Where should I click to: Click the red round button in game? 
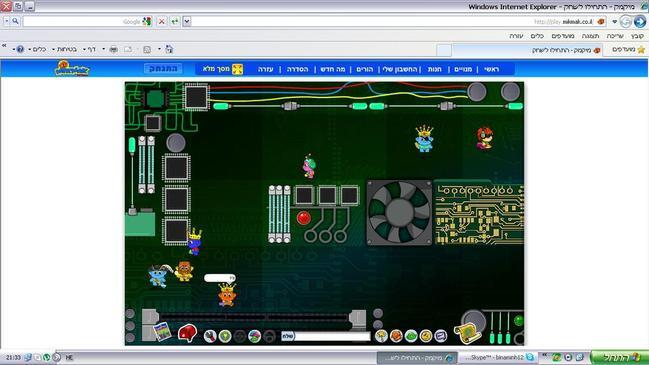(x=303, y=218)
